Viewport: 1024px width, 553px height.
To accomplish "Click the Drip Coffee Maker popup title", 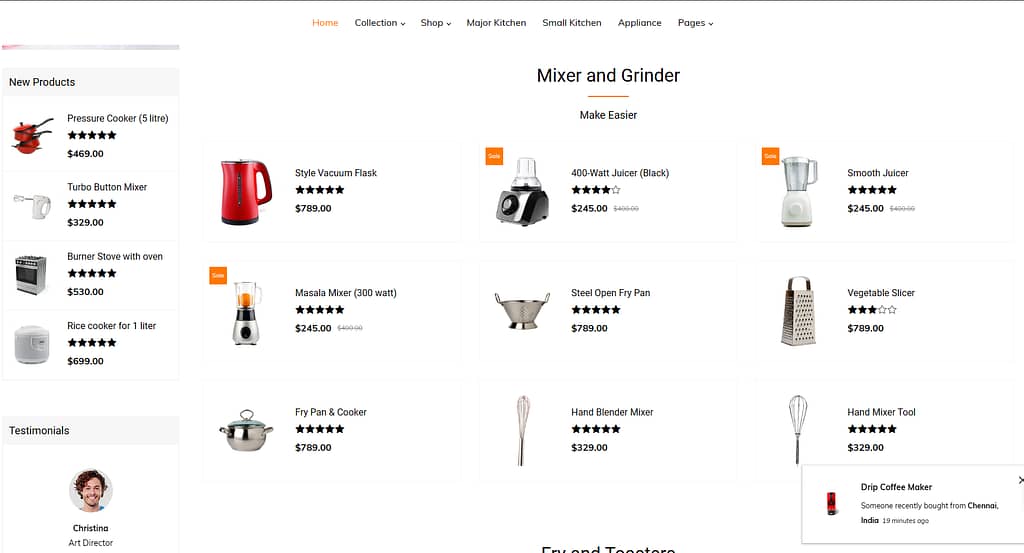I will coord(896,487).
